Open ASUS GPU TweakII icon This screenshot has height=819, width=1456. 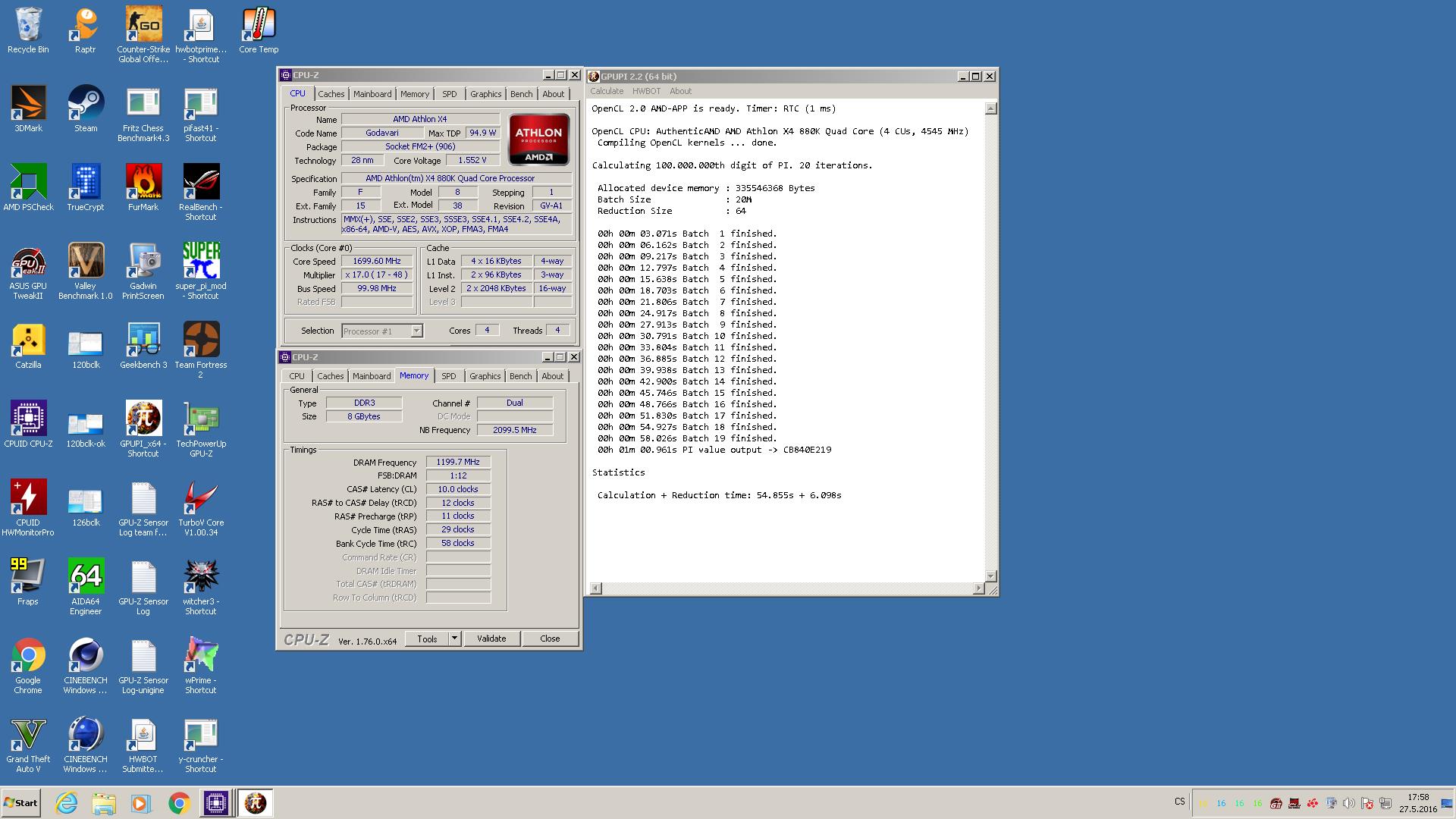[28, 271]
